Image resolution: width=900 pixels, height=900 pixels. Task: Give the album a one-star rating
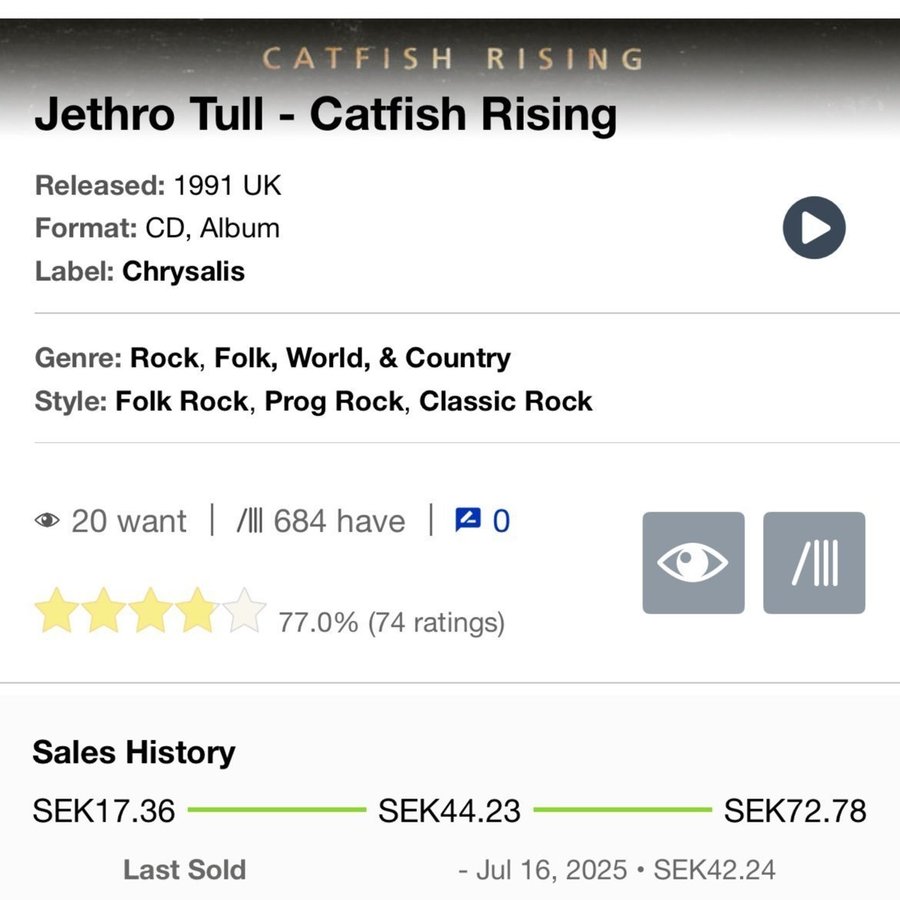(56, 611)
